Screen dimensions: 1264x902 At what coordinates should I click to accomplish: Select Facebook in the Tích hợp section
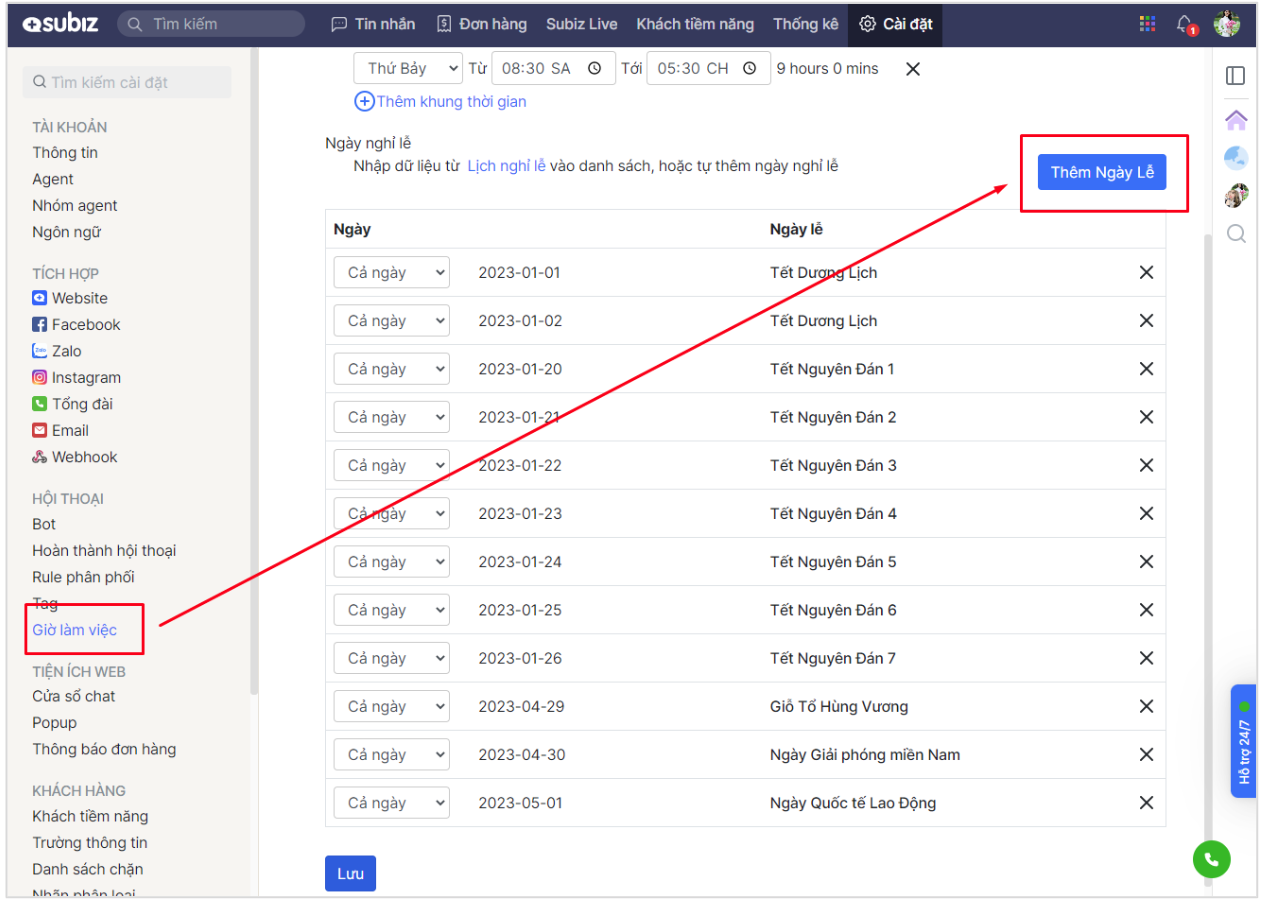(85, 325)
